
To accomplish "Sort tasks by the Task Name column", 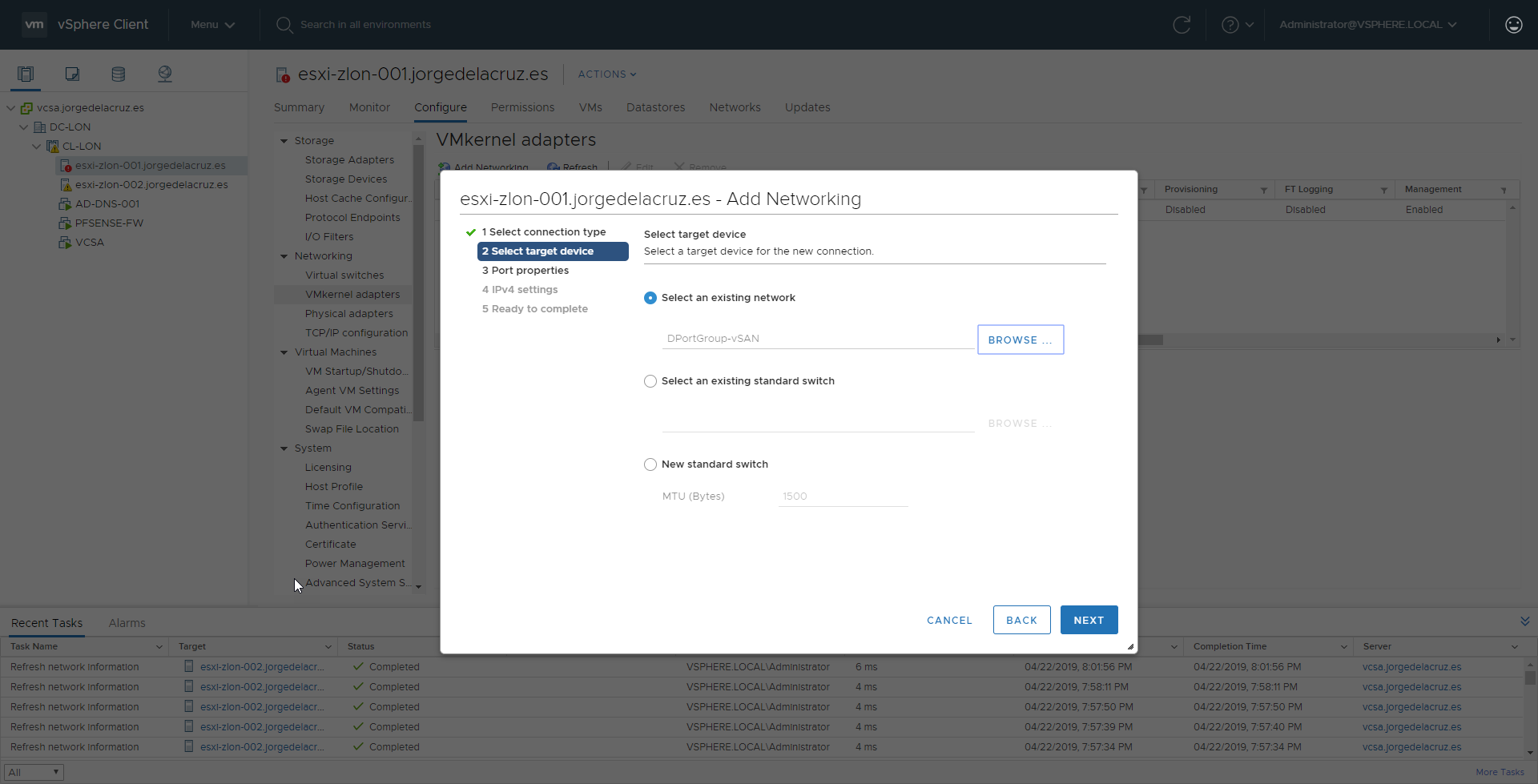I will pos(84,646).
